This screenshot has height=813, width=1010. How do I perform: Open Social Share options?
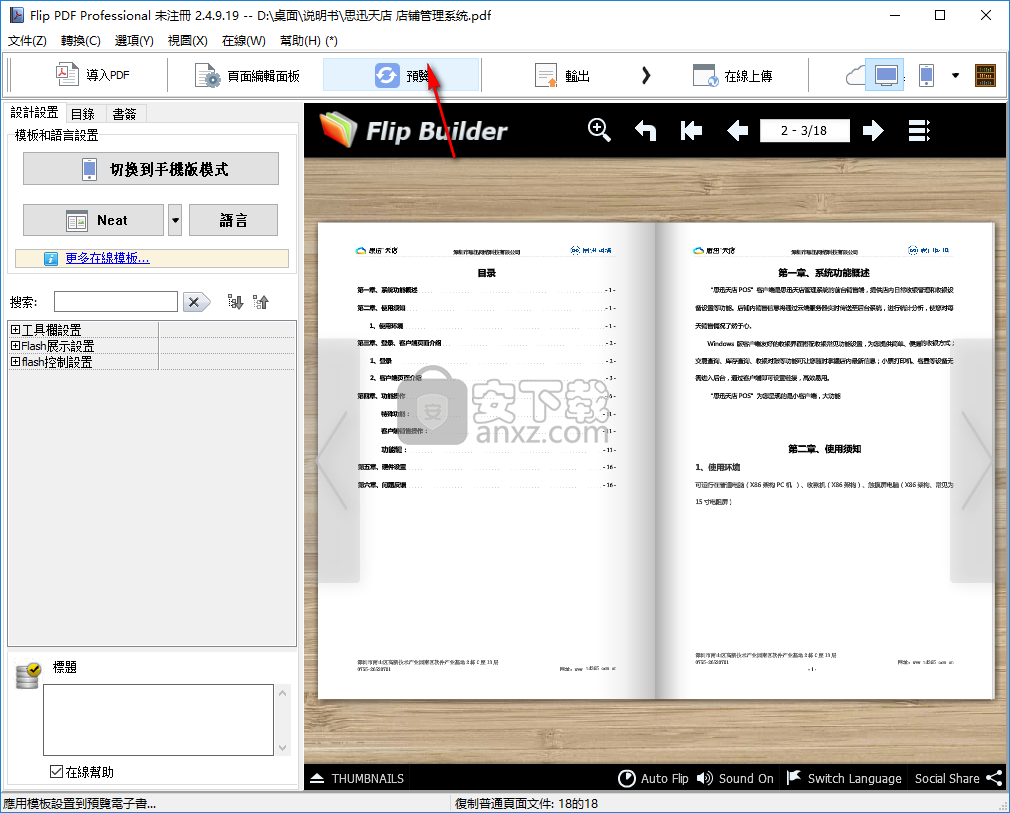click(958, 778)
